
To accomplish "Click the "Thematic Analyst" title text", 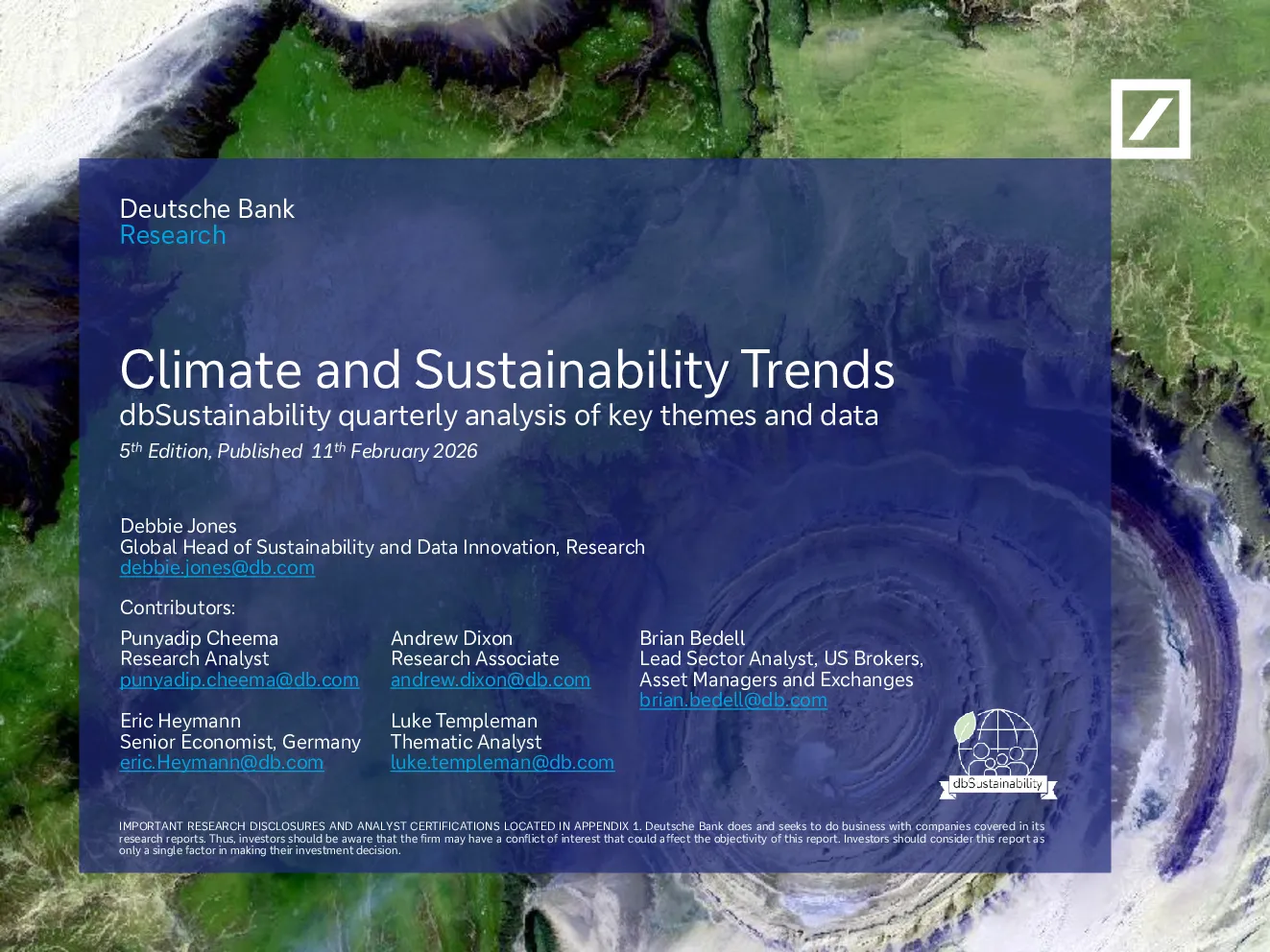I will 467,742.
